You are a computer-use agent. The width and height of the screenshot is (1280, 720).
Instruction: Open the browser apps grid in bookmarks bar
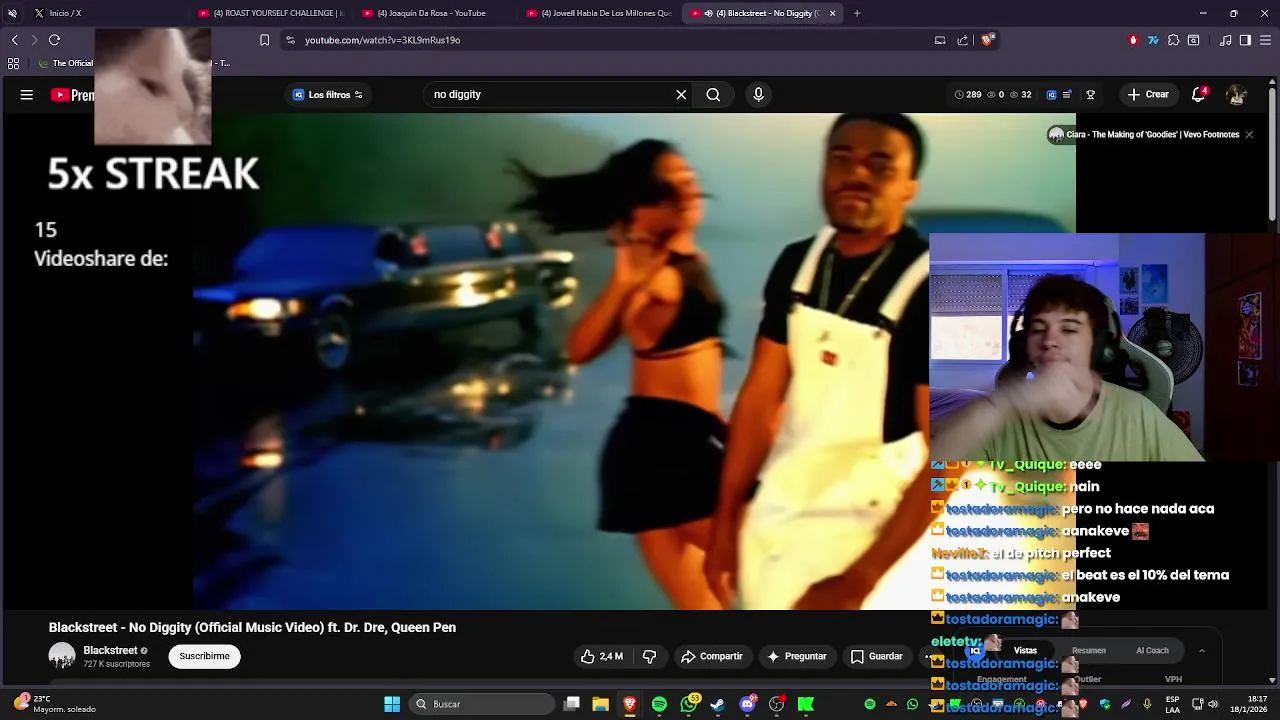coord(13,63)
